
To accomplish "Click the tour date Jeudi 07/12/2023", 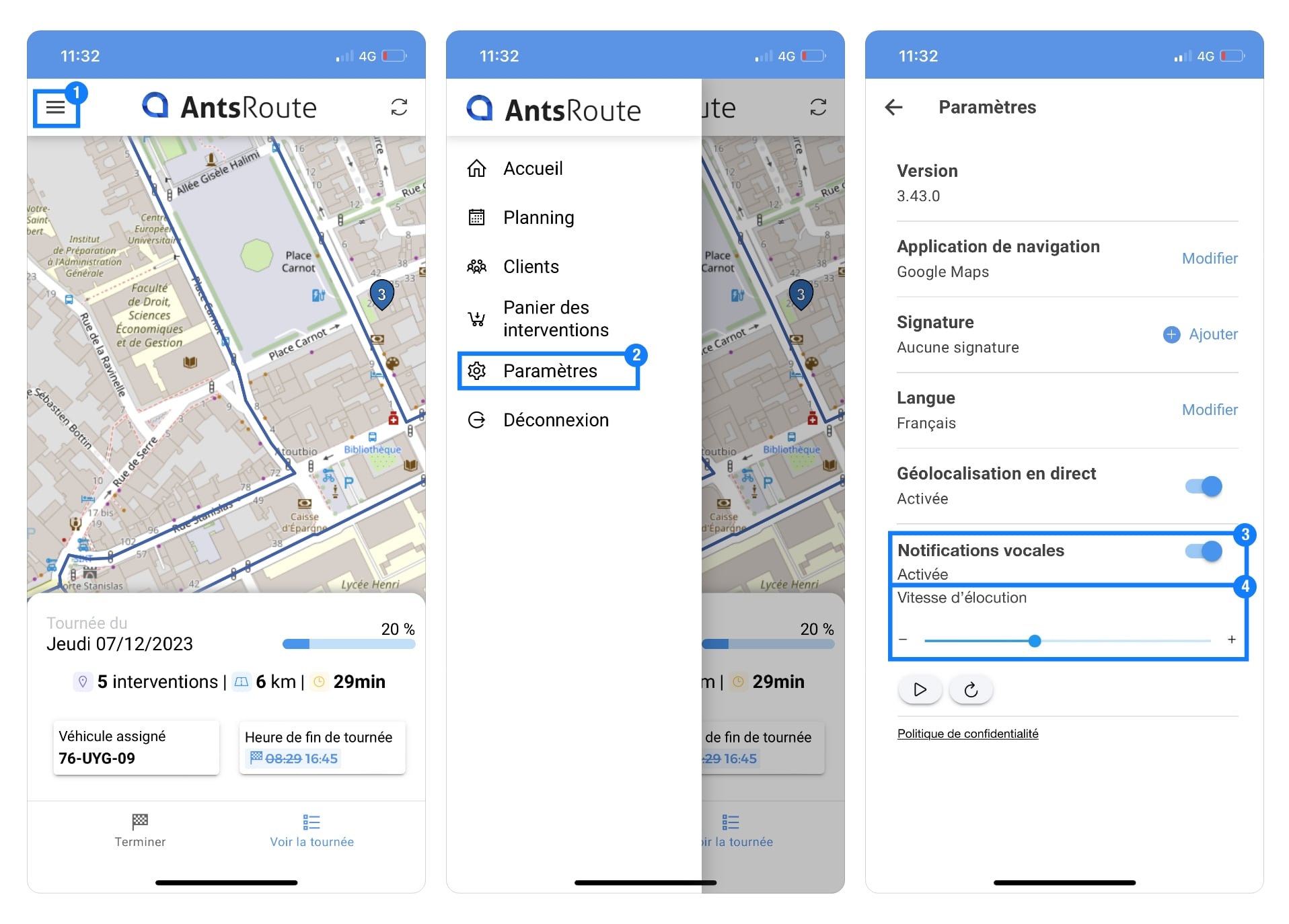I will pyautogui.click(x=120, y=644).
